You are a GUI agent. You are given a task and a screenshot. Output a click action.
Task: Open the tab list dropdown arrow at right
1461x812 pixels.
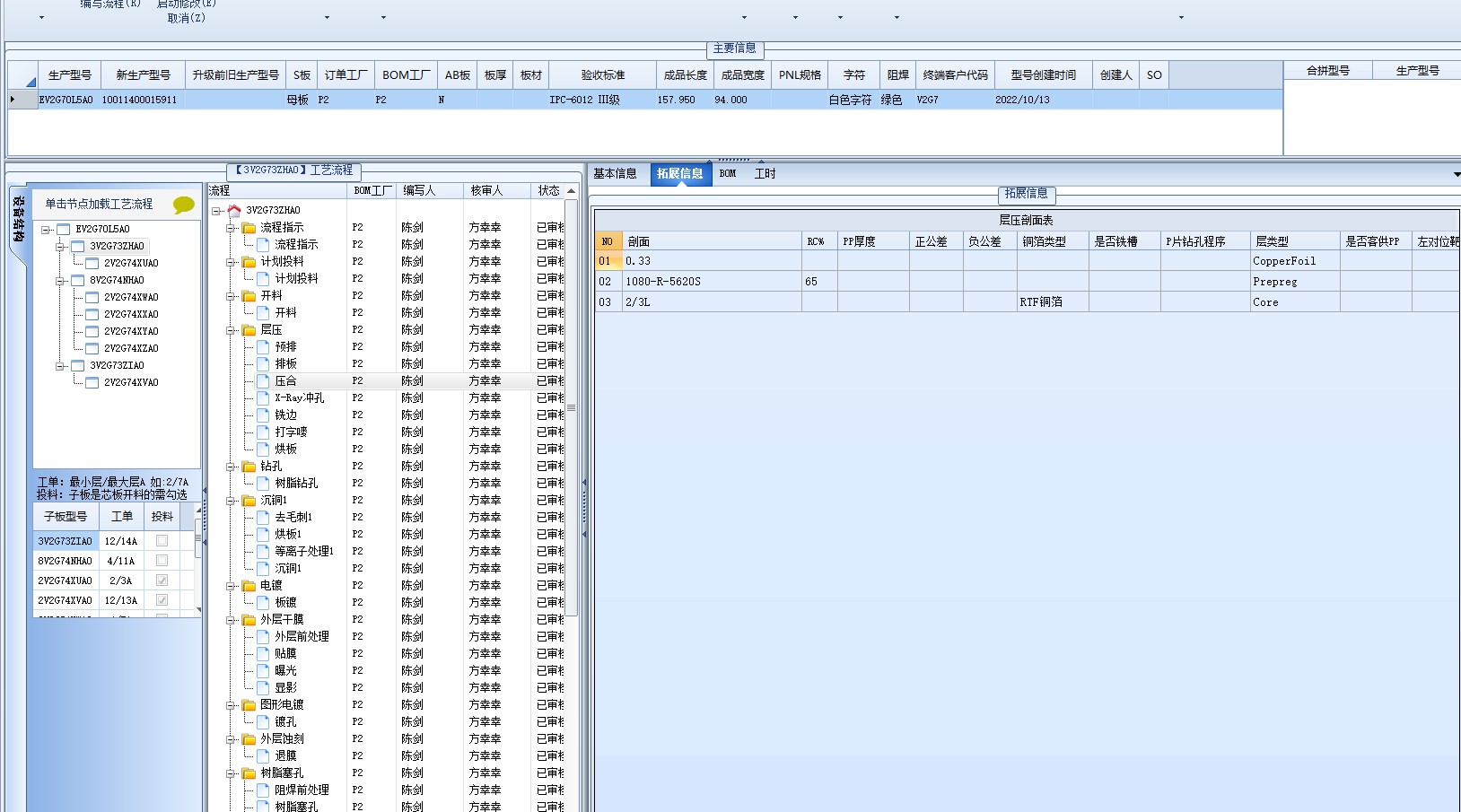[x=1456, y=174]
